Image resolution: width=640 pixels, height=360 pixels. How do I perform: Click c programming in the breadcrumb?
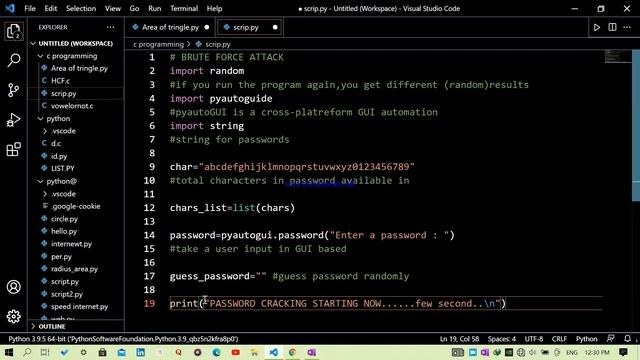(158, 44)
